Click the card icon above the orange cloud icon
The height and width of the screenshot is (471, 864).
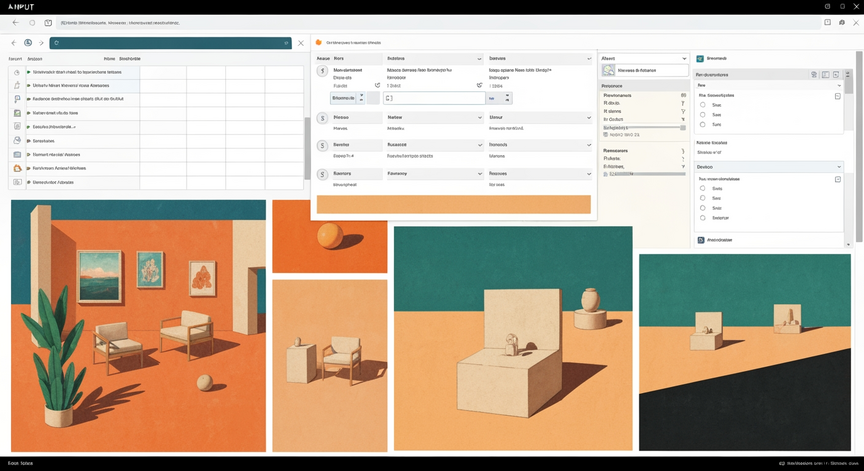coord(17,155)
